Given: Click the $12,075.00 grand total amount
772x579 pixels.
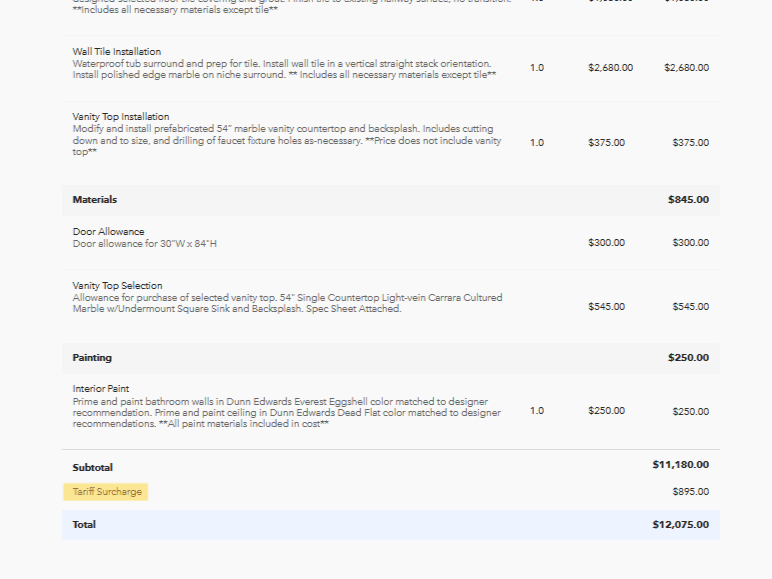Looking at the screenshot, I should 680,525.
